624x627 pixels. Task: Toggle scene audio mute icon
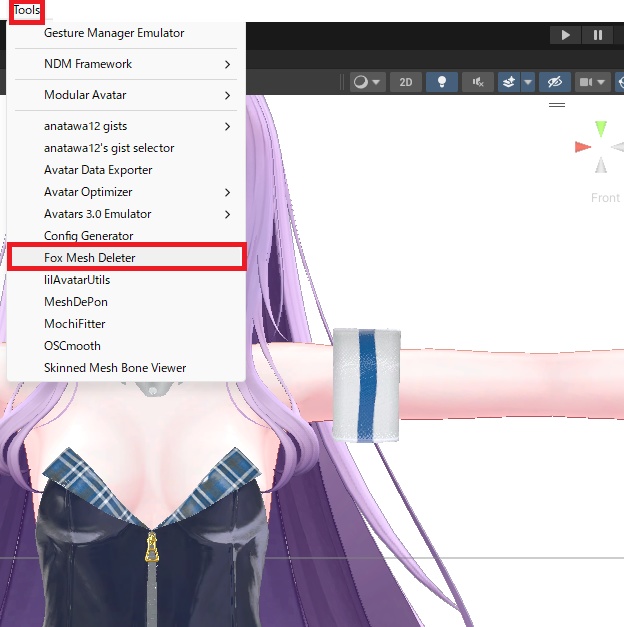(x=478, y=82)
